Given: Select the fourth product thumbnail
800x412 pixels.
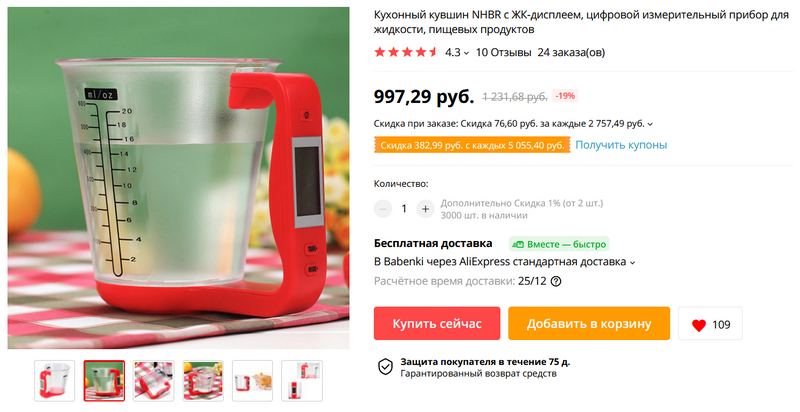Looking at the screenshot, I should [203, 380].
